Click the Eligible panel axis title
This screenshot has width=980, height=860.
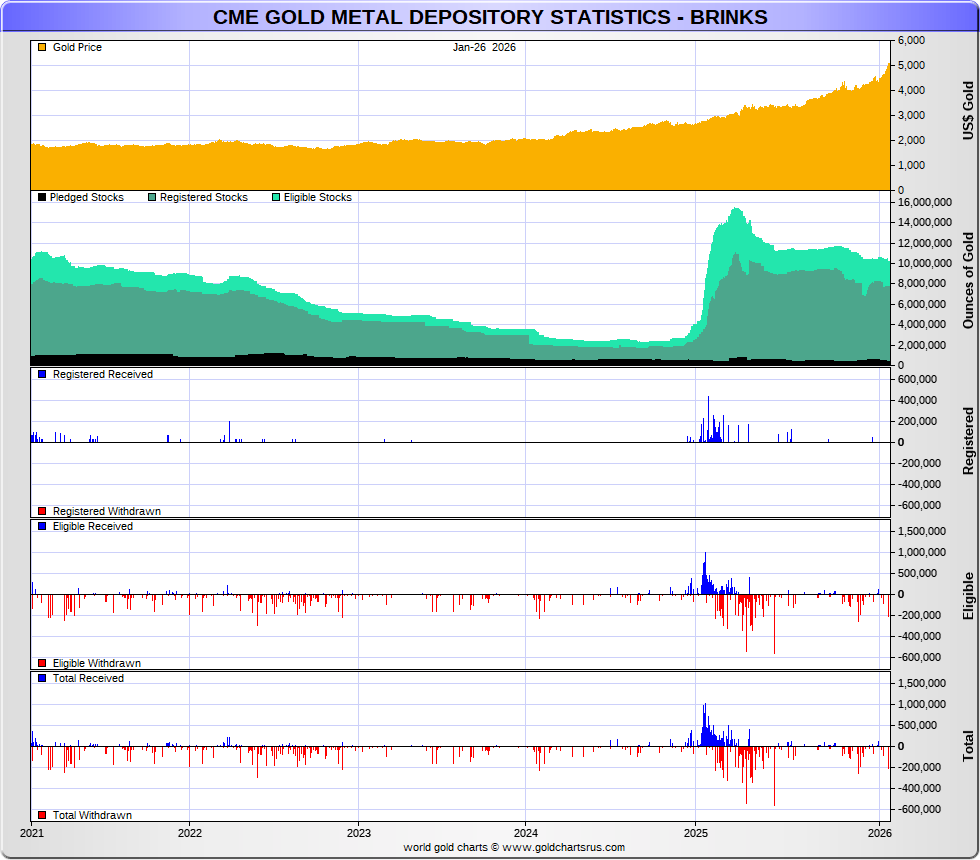[967, 595]
